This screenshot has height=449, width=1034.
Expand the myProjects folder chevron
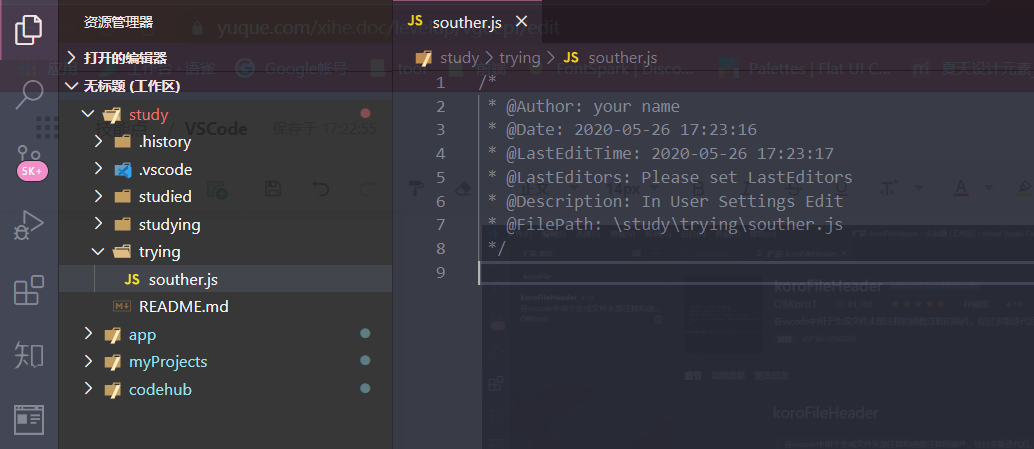click(88, 362)
